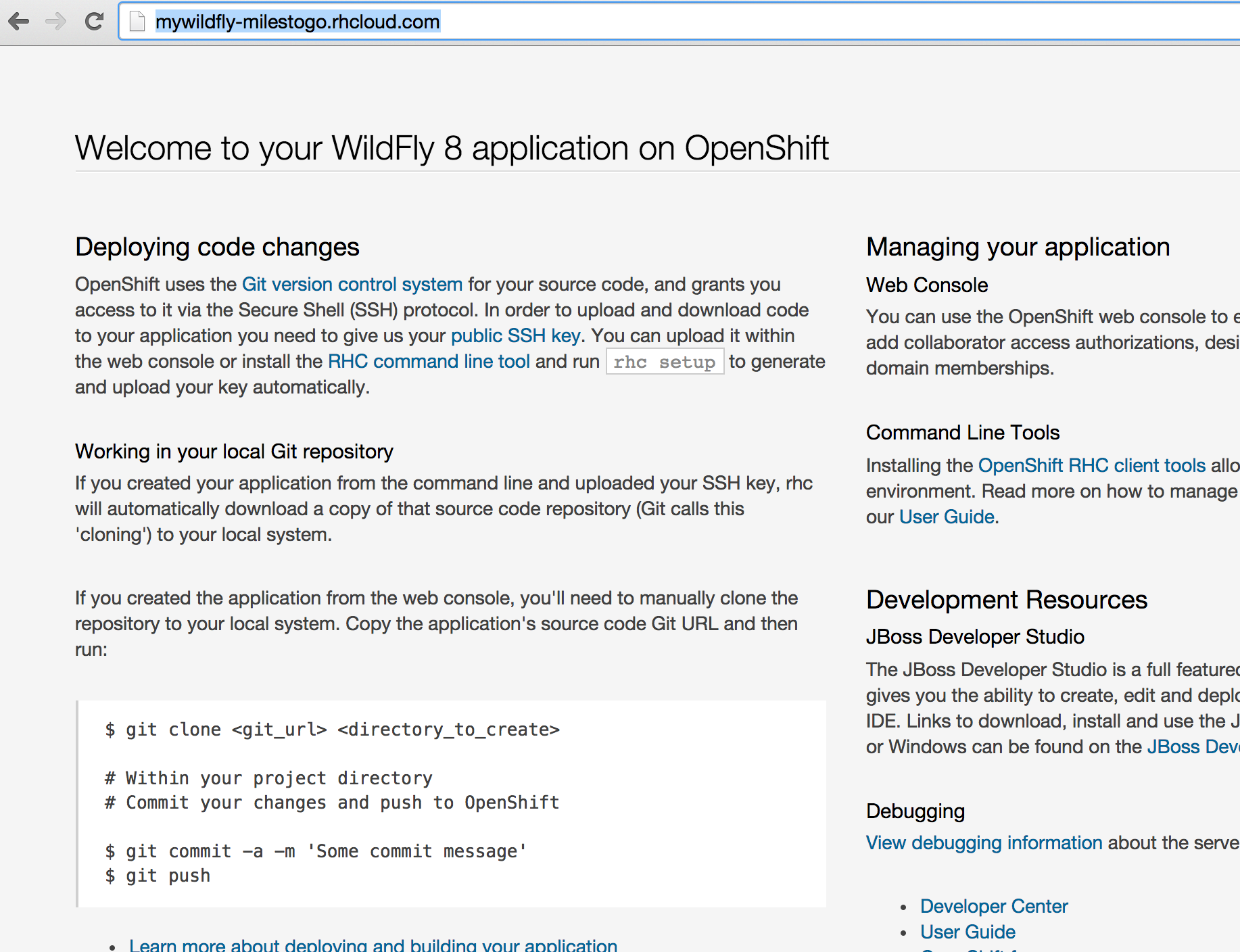1240x952 pixels.
Task: Reload the page with the refresh icon
Action: 94,22
